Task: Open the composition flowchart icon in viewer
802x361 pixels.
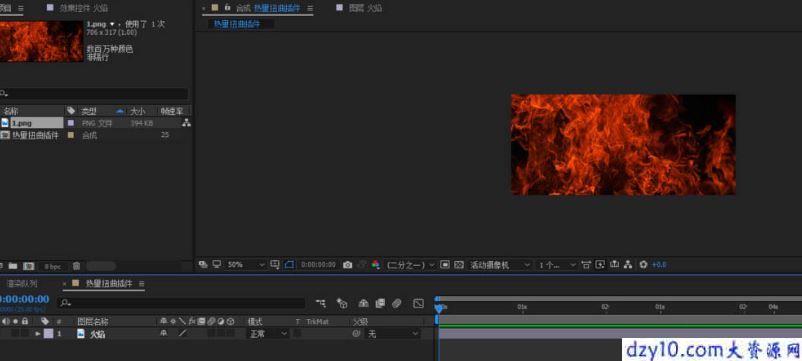Action: [x=628, y=264]
